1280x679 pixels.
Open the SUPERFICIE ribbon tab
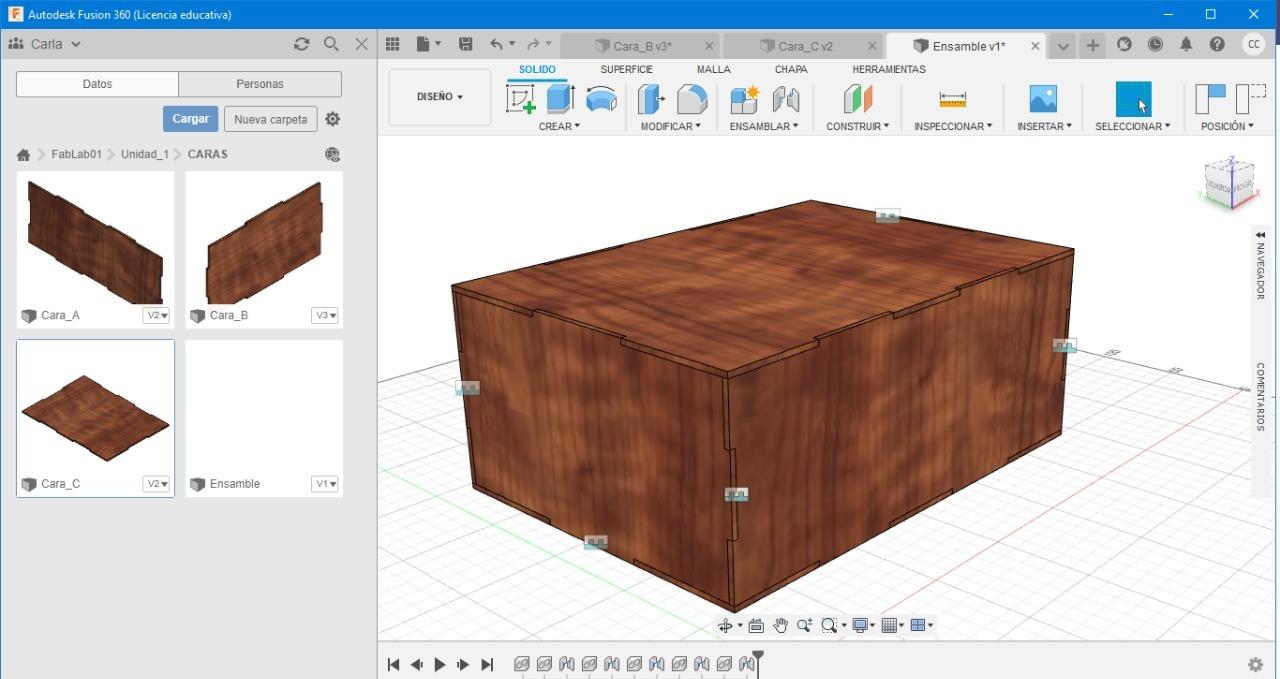pyautogui.click(x=626, y=69)
